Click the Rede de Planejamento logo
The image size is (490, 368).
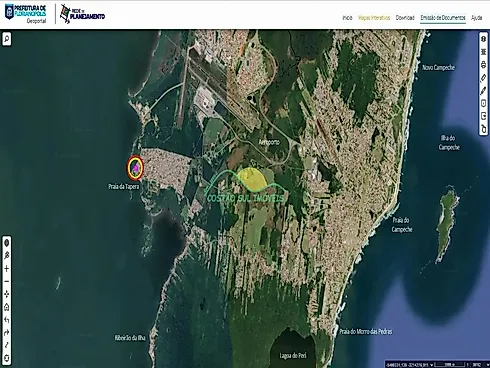[82, 14]
